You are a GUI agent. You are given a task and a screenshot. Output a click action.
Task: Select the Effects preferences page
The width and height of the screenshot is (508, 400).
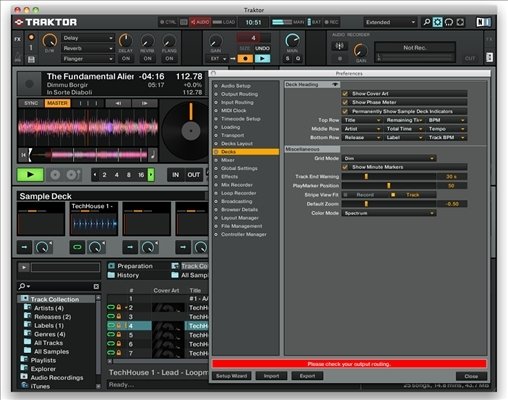[229, 177]
